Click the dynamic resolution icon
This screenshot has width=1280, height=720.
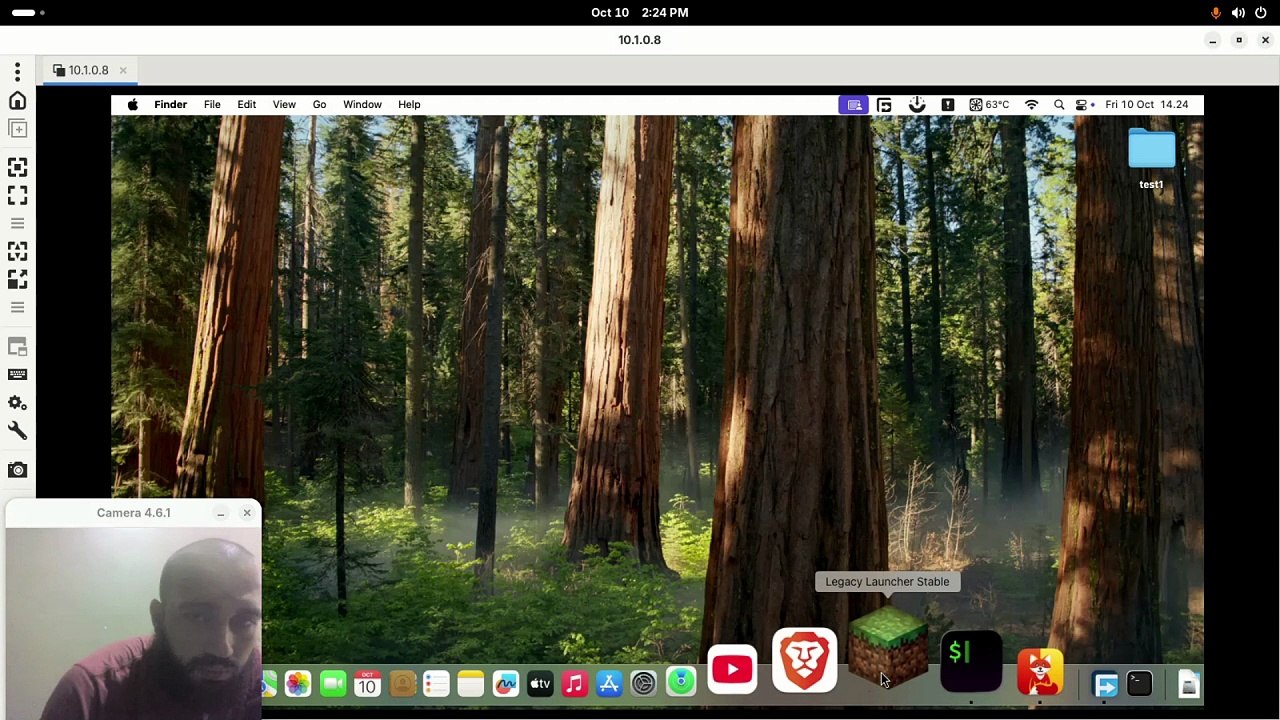[17, 251]
